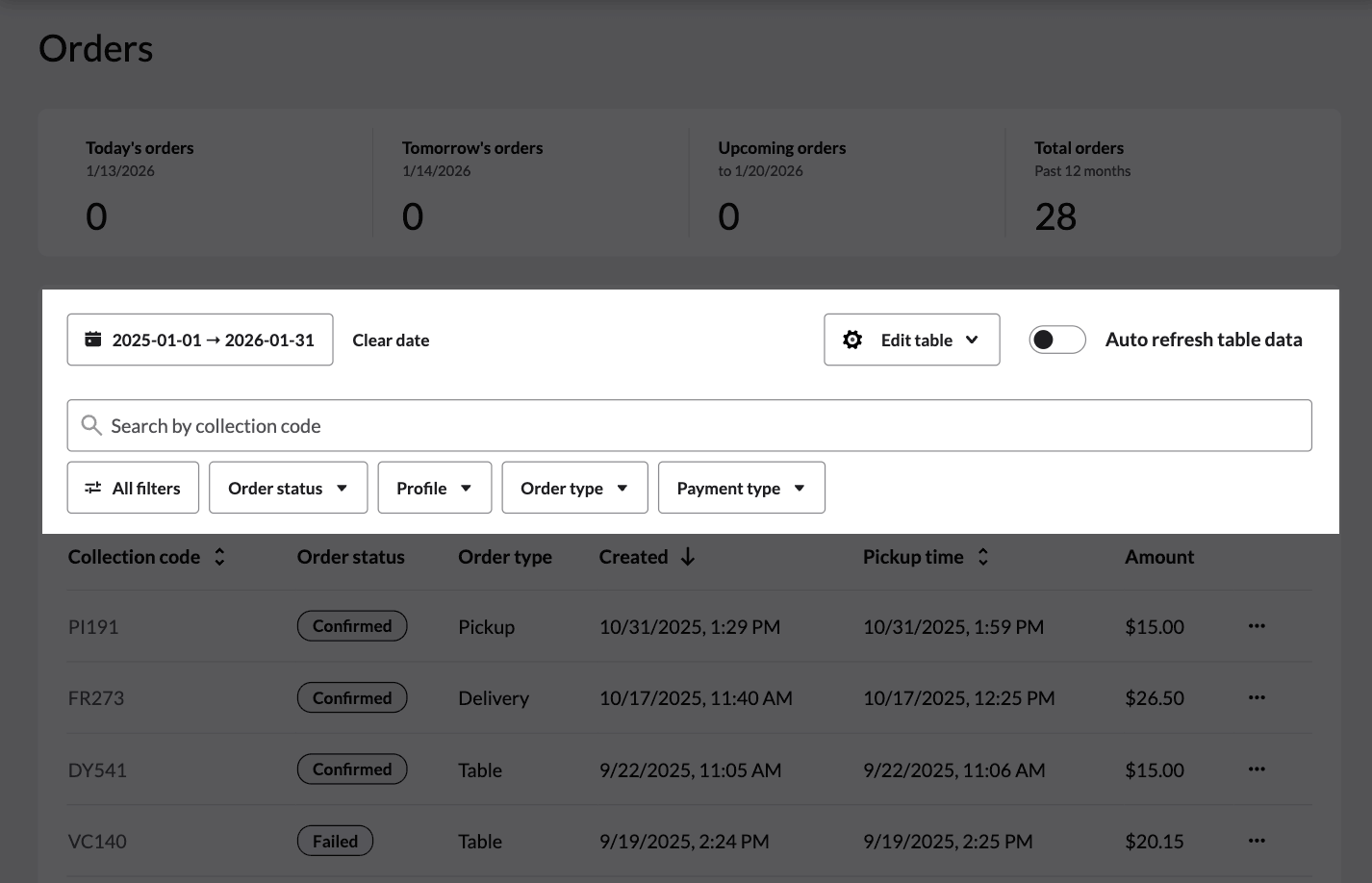
Task: Click the calendar icon in the date range picker
Action: (x=92, y=339)
